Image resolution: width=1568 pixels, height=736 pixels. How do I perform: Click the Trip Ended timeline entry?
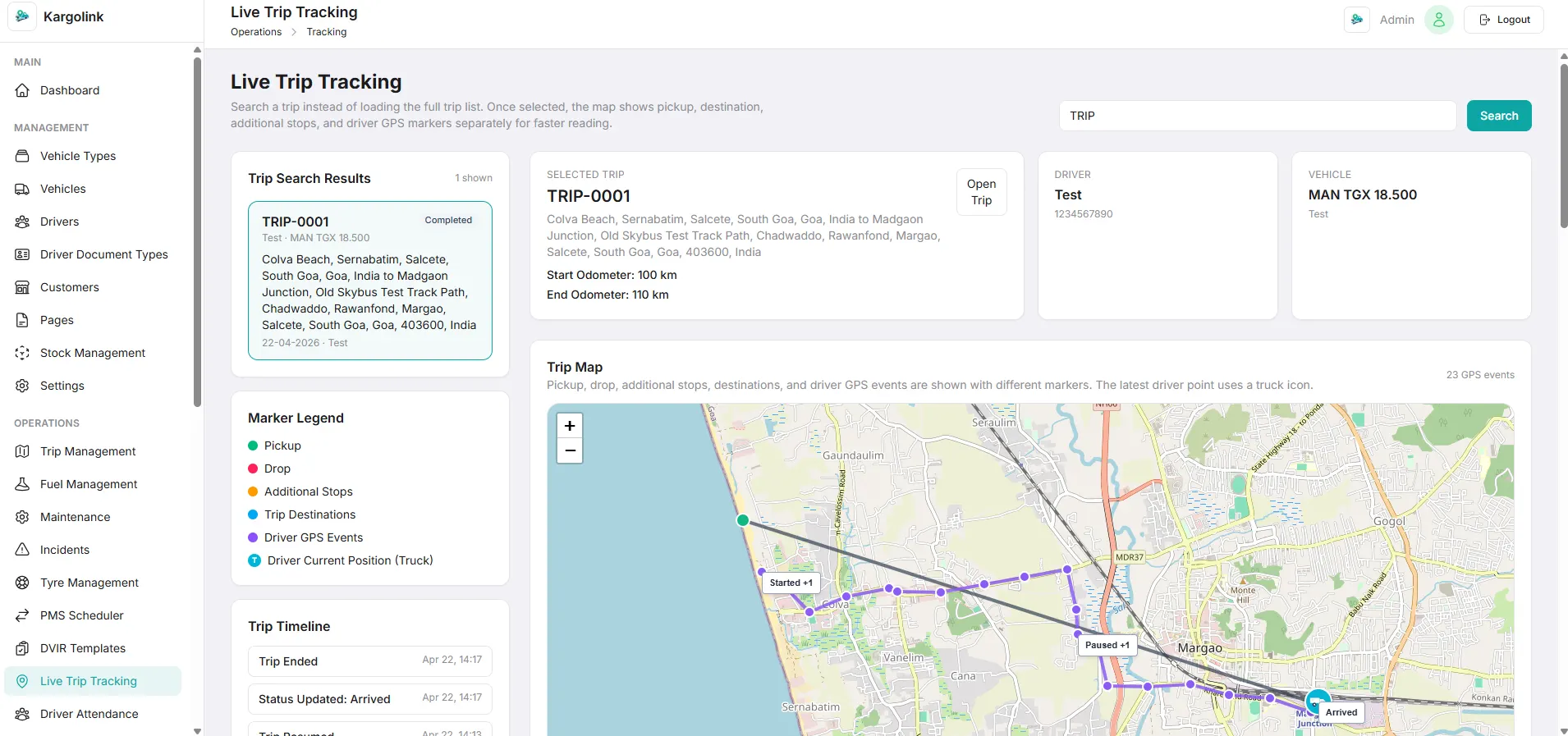pyautogui.click(x=370, y=661)
